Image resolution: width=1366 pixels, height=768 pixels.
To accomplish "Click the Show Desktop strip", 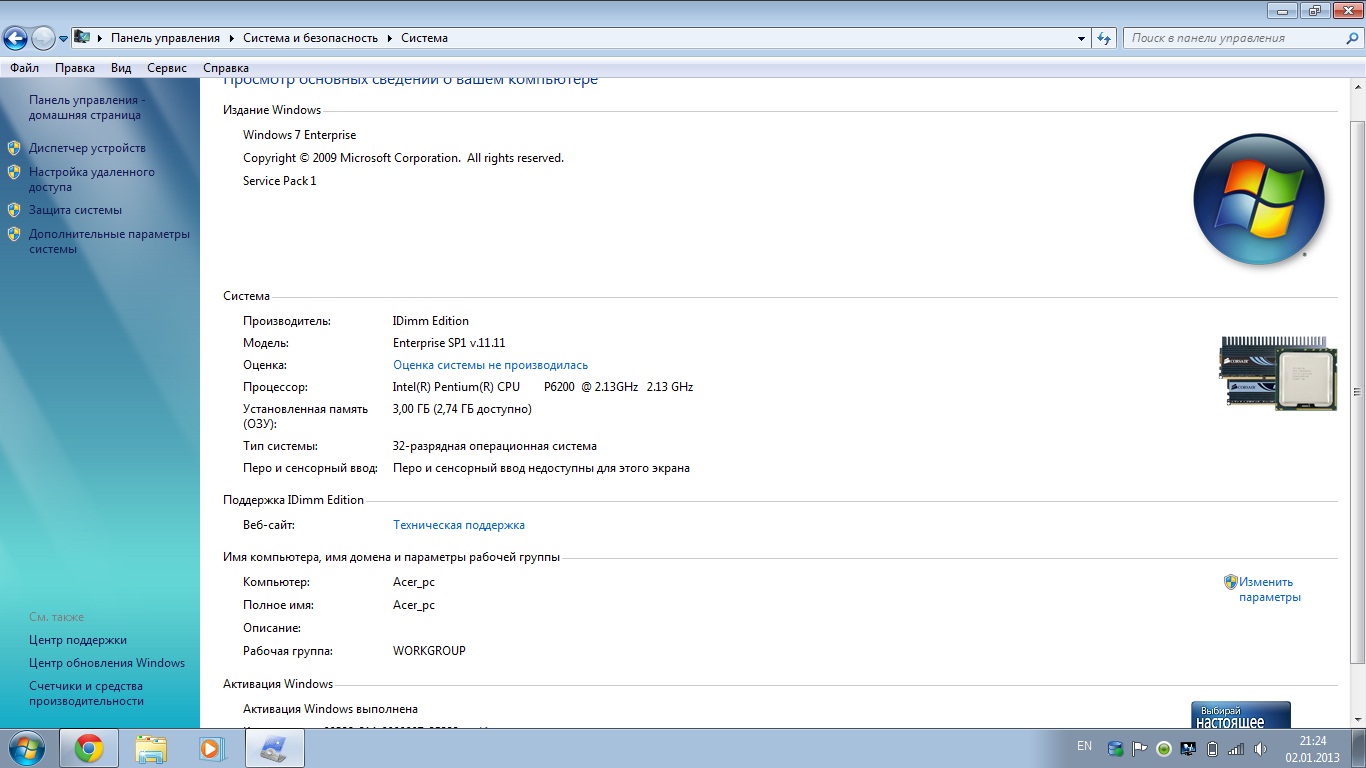I will click(1359, 748).
